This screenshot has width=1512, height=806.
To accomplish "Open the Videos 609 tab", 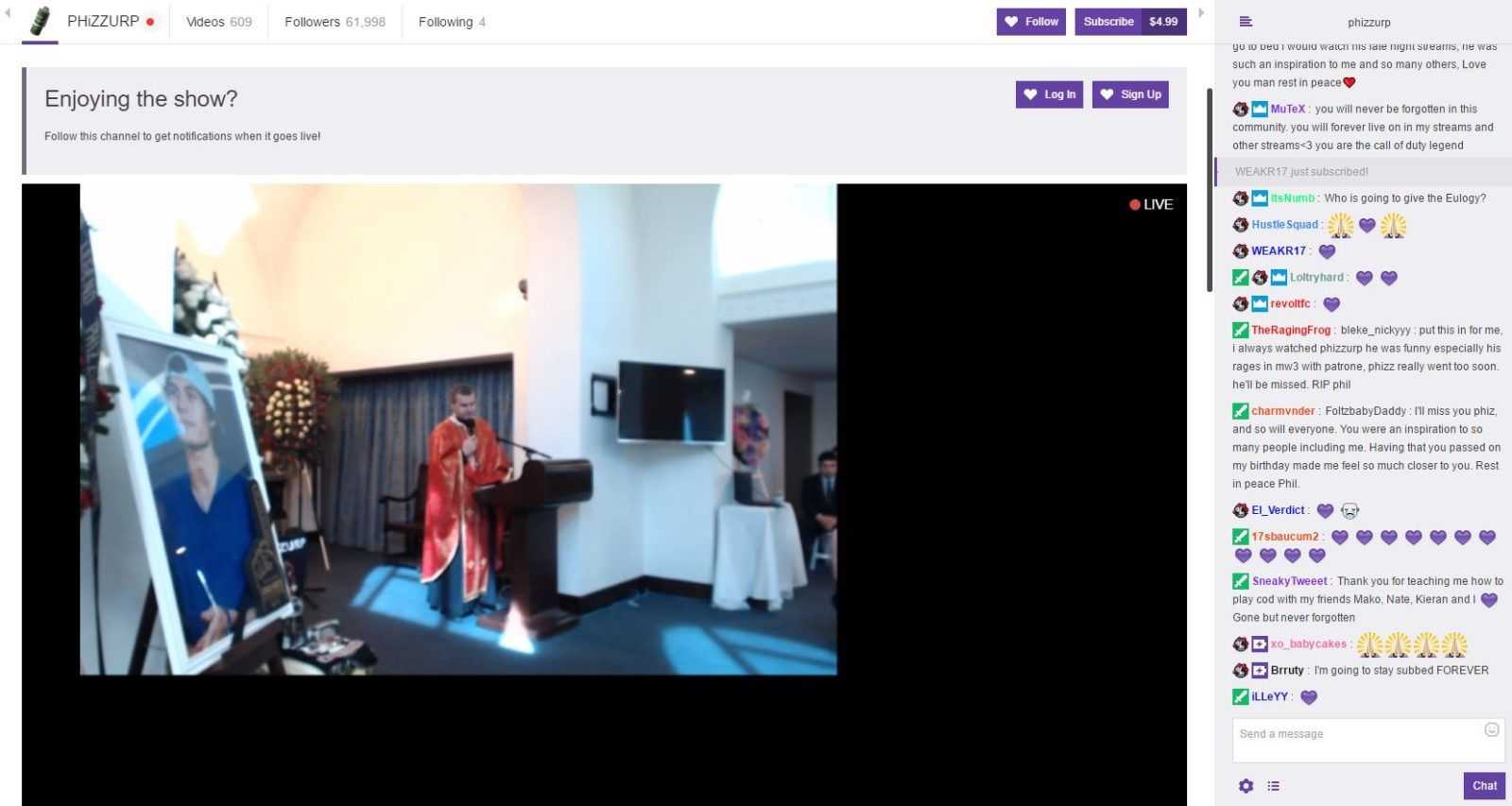I will pos(218,22).
